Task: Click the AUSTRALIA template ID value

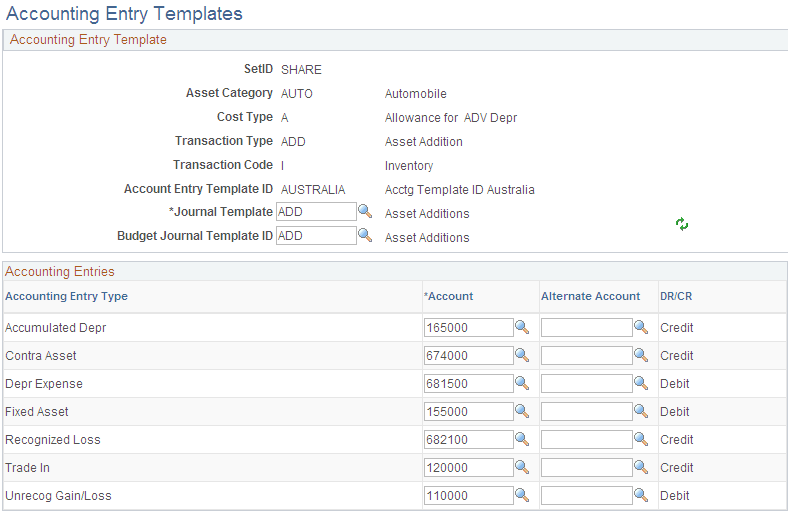Action: 313,190
